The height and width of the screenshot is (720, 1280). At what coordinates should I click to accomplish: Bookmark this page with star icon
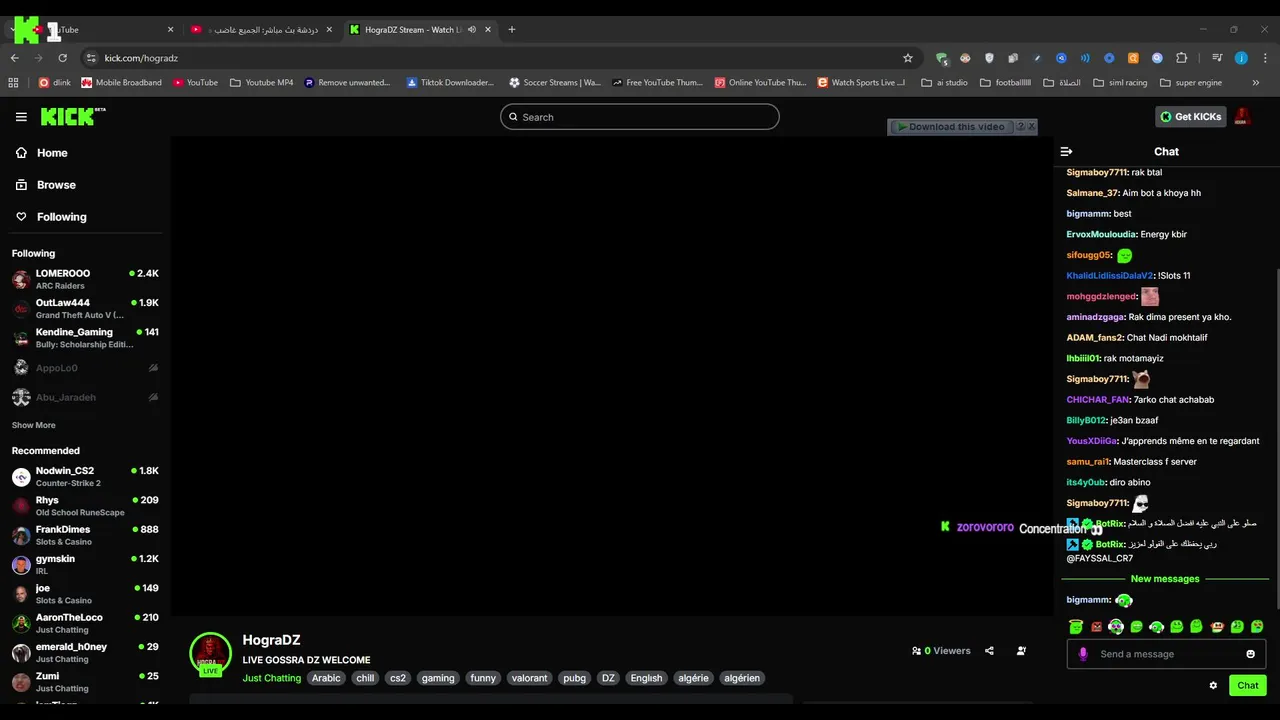point(908,58)
